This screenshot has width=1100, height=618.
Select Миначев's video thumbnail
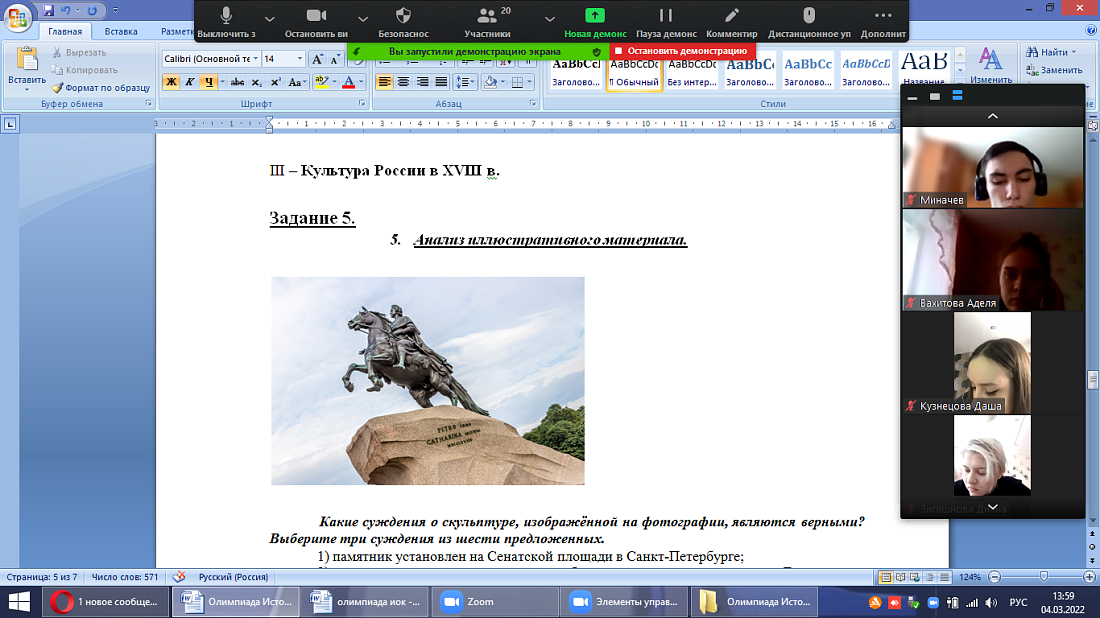coord(992,167)
